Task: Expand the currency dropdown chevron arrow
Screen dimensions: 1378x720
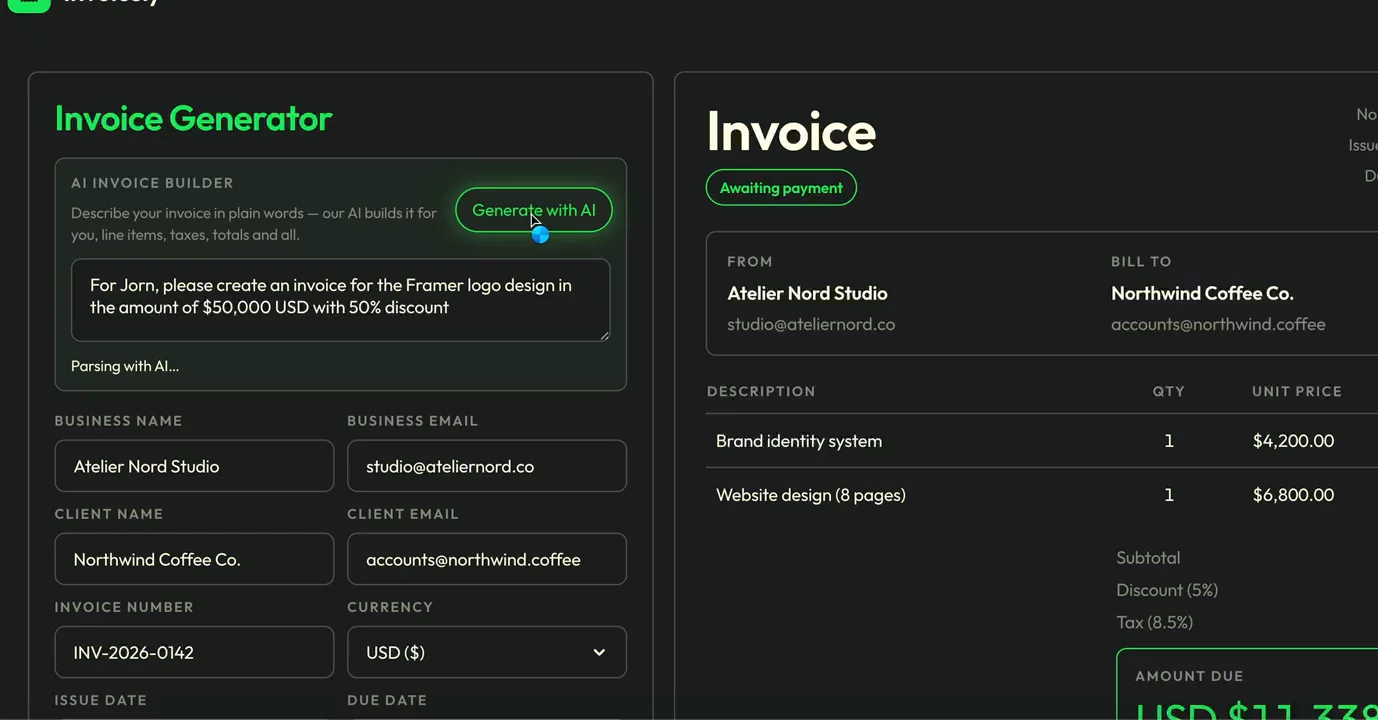Action: 599,652
